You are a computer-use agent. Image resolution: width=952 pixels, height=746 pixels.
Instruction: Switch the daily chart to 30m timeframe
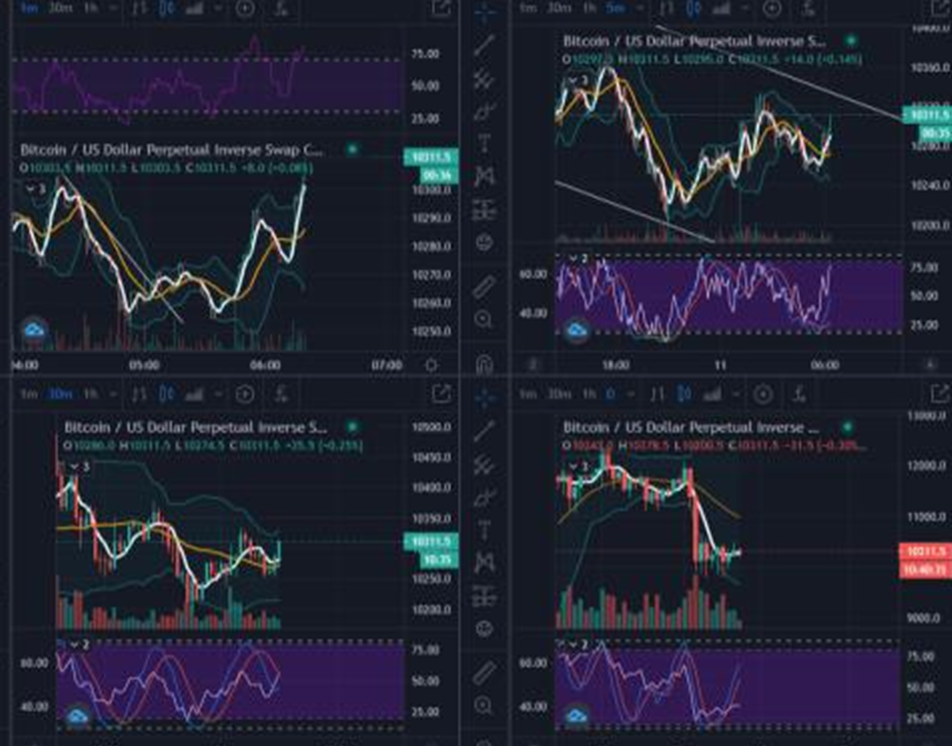pyautogui.click(x=559, y=395)
